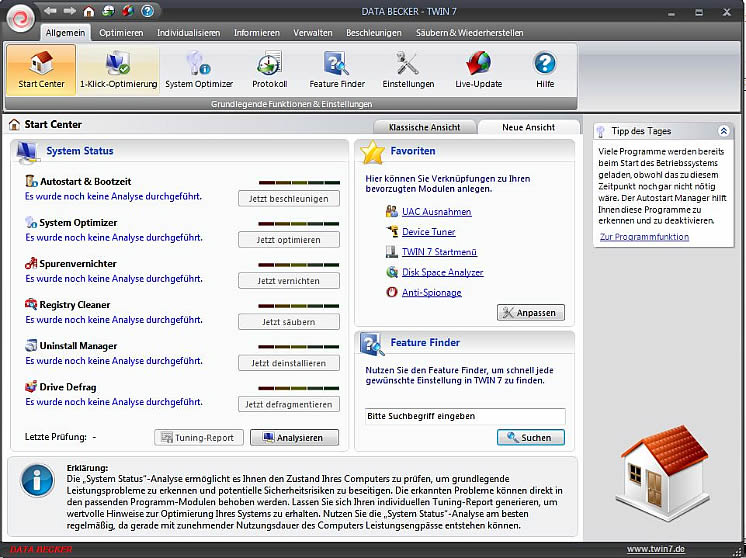Click the UAC Ausnahmen icon

(x=392, y=211)
